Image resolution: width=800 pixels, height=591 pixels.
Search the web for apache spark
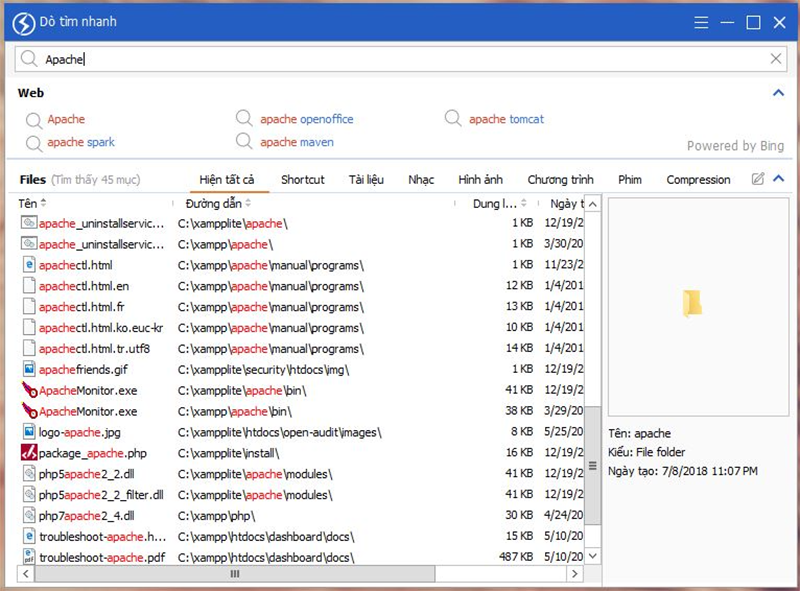tap(81, 142)
